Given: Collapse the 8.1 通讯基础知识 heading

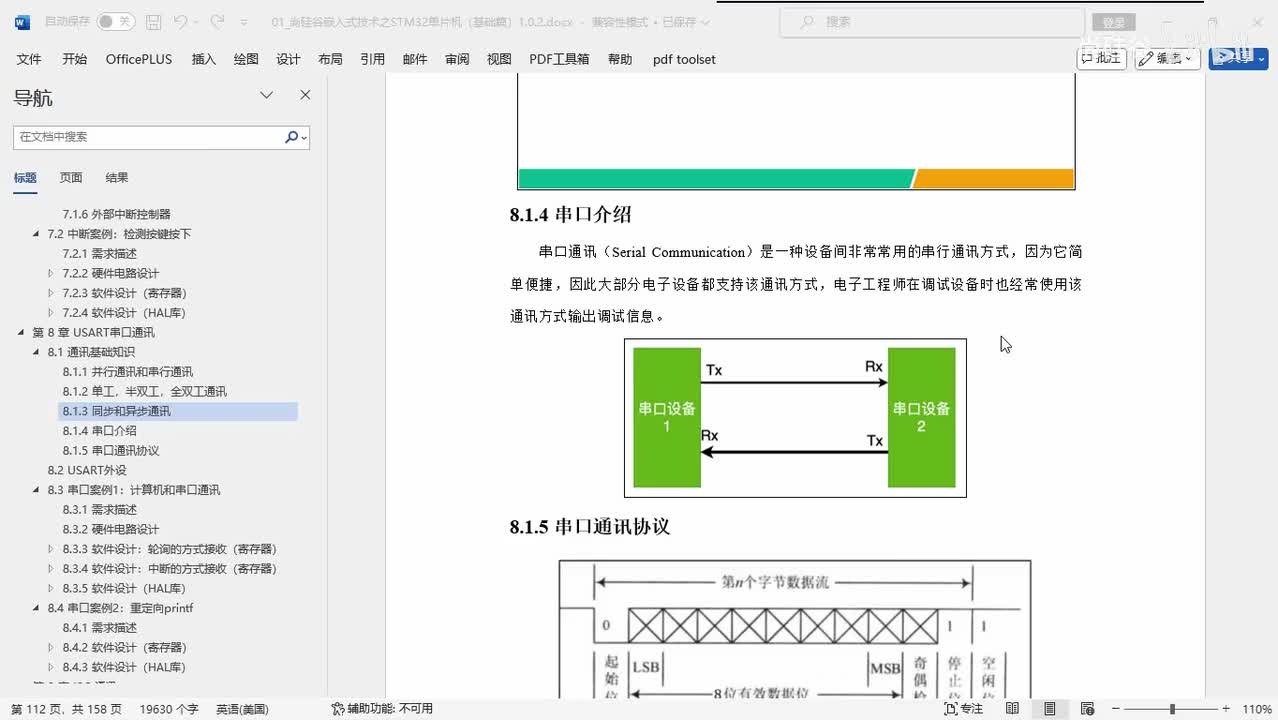Looking at the screenshot, I should pyautogui.click(x=36, y=352).
